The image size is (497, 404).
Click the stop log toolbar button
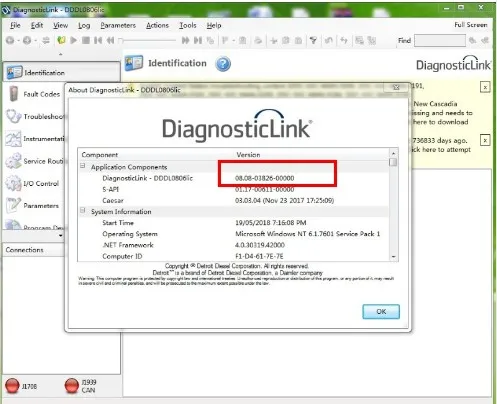[x=86, y=40]
